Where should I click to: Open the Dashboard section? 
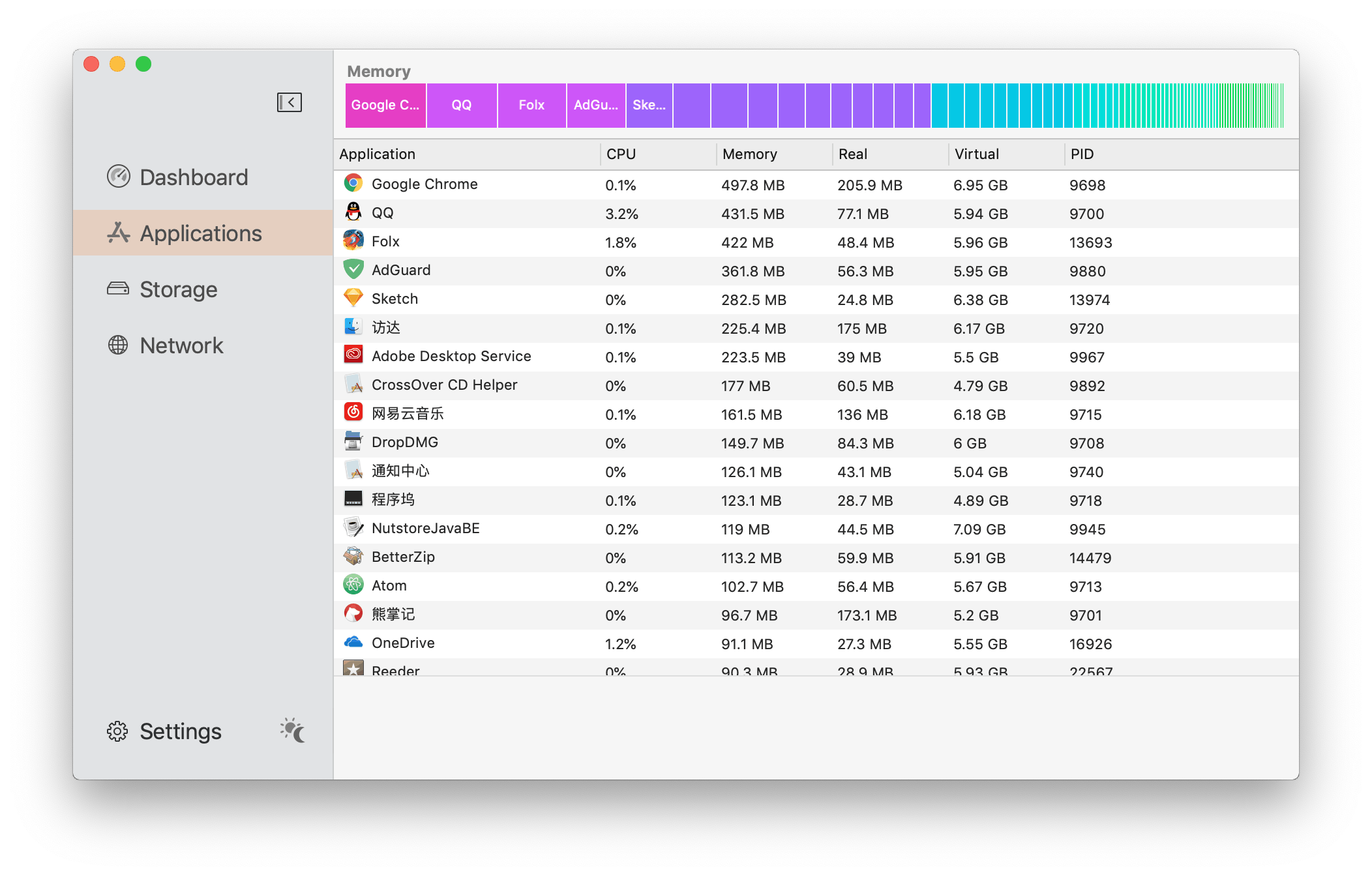point(194,177)
